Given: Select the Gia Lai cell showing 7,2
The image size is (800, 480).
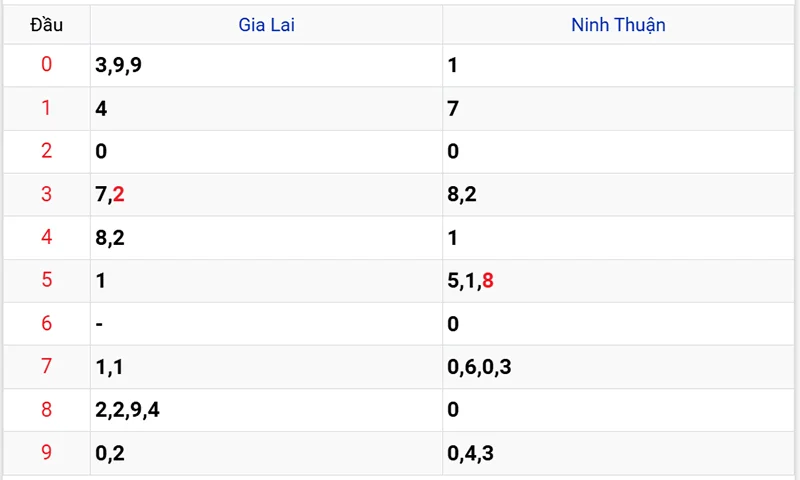Looking at the screenshot, I should (110, 195).
